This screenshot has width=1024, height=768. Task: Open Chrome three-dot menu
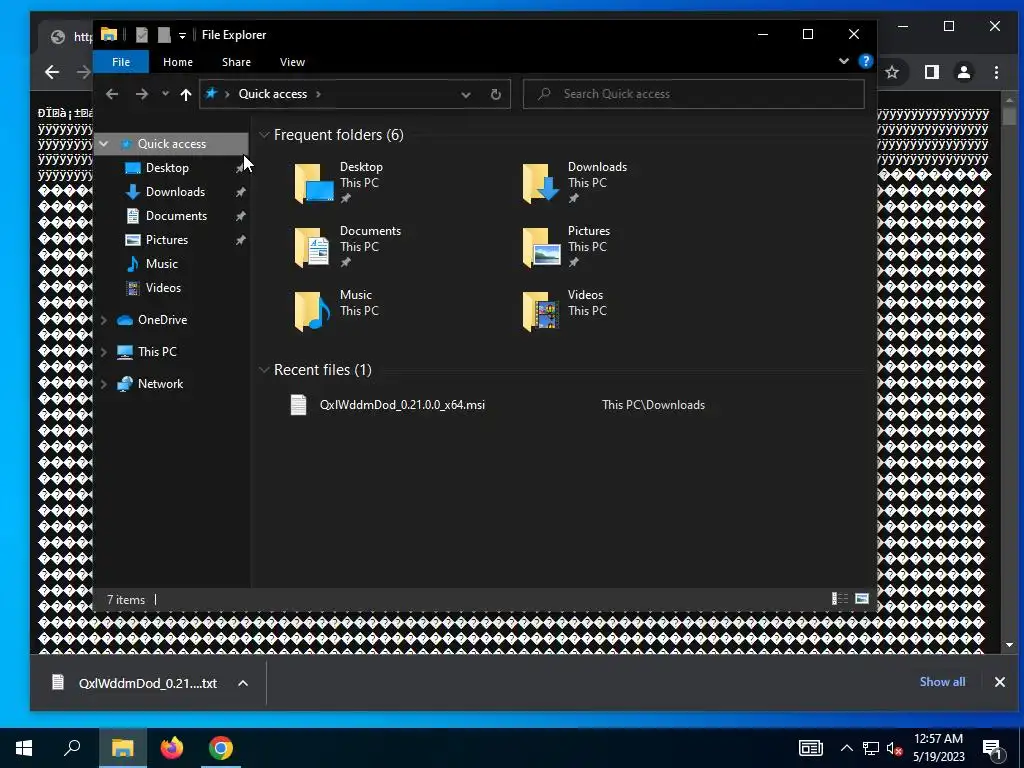point(997,72)
